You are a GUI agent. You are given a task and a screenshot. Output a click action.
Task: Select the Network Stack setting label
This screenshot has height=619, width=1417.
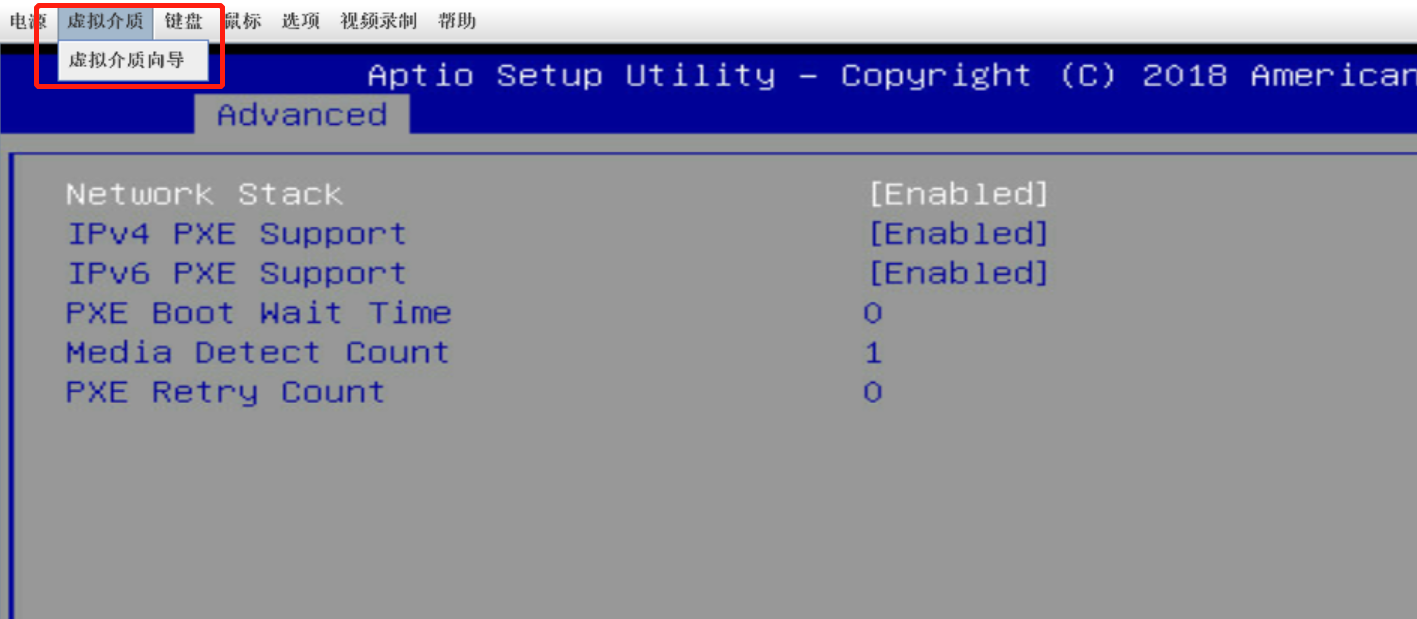(x=204, y=194)
